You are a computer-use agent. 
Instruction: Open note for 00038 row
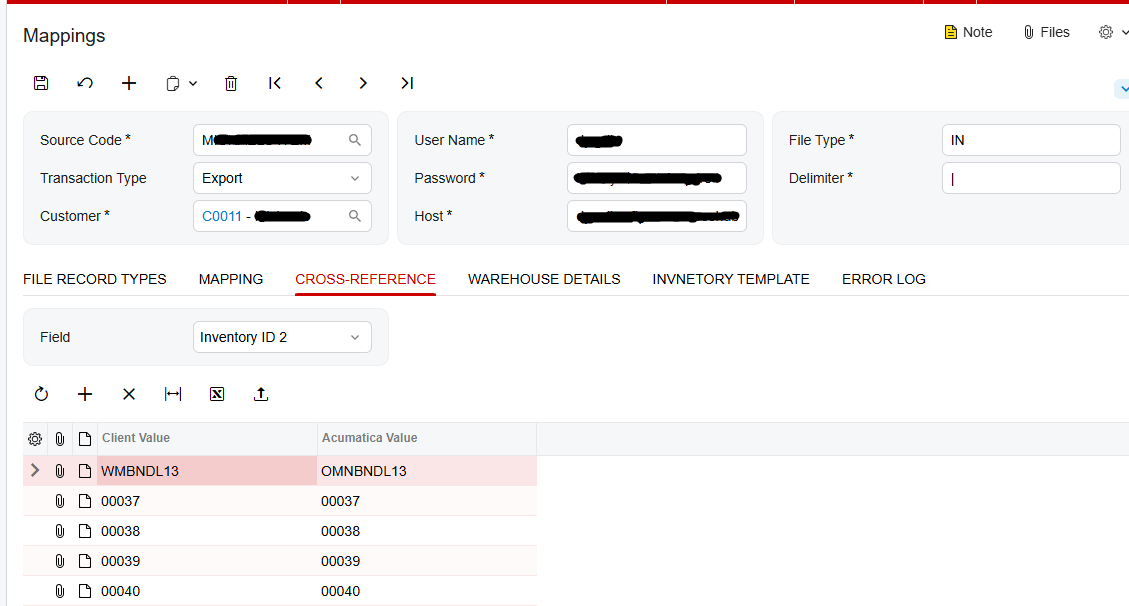coord(85,532)
